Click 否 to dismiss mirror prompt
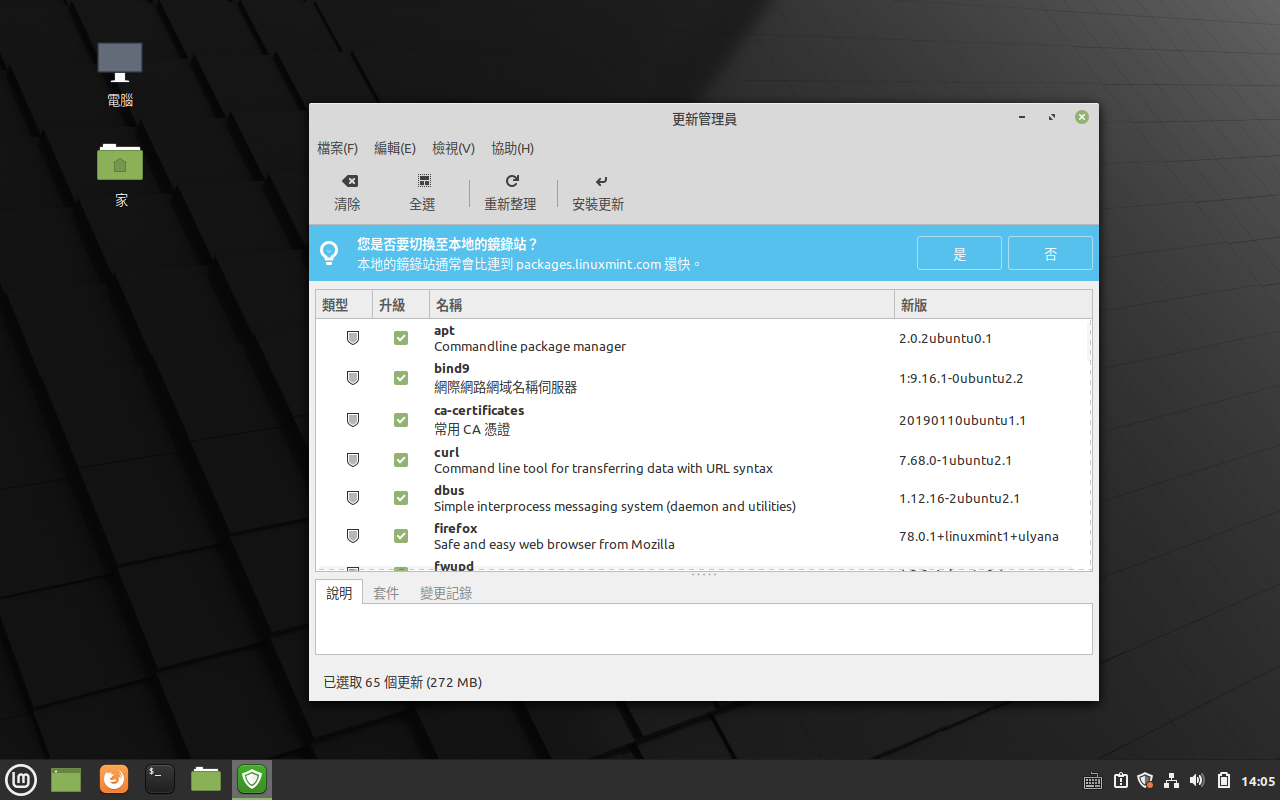 pyautogui.click(x=1050, y=253)
